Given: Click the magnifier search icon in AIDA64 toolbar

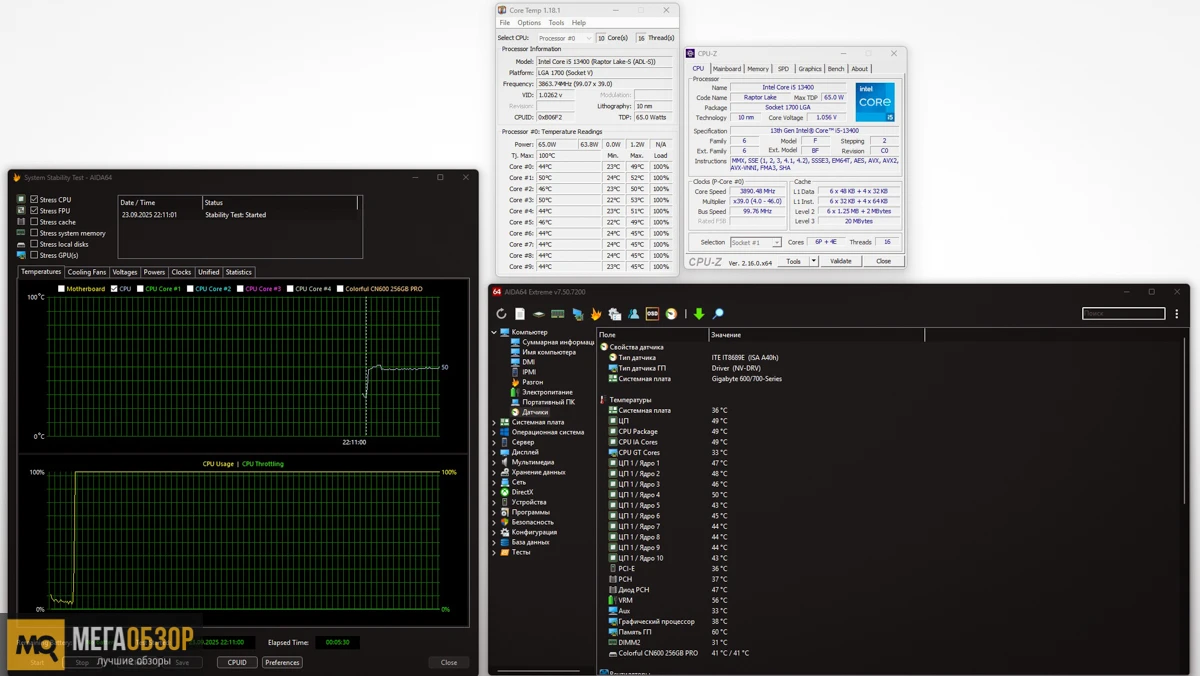Looking at the screenshot, I should (718, 314).
